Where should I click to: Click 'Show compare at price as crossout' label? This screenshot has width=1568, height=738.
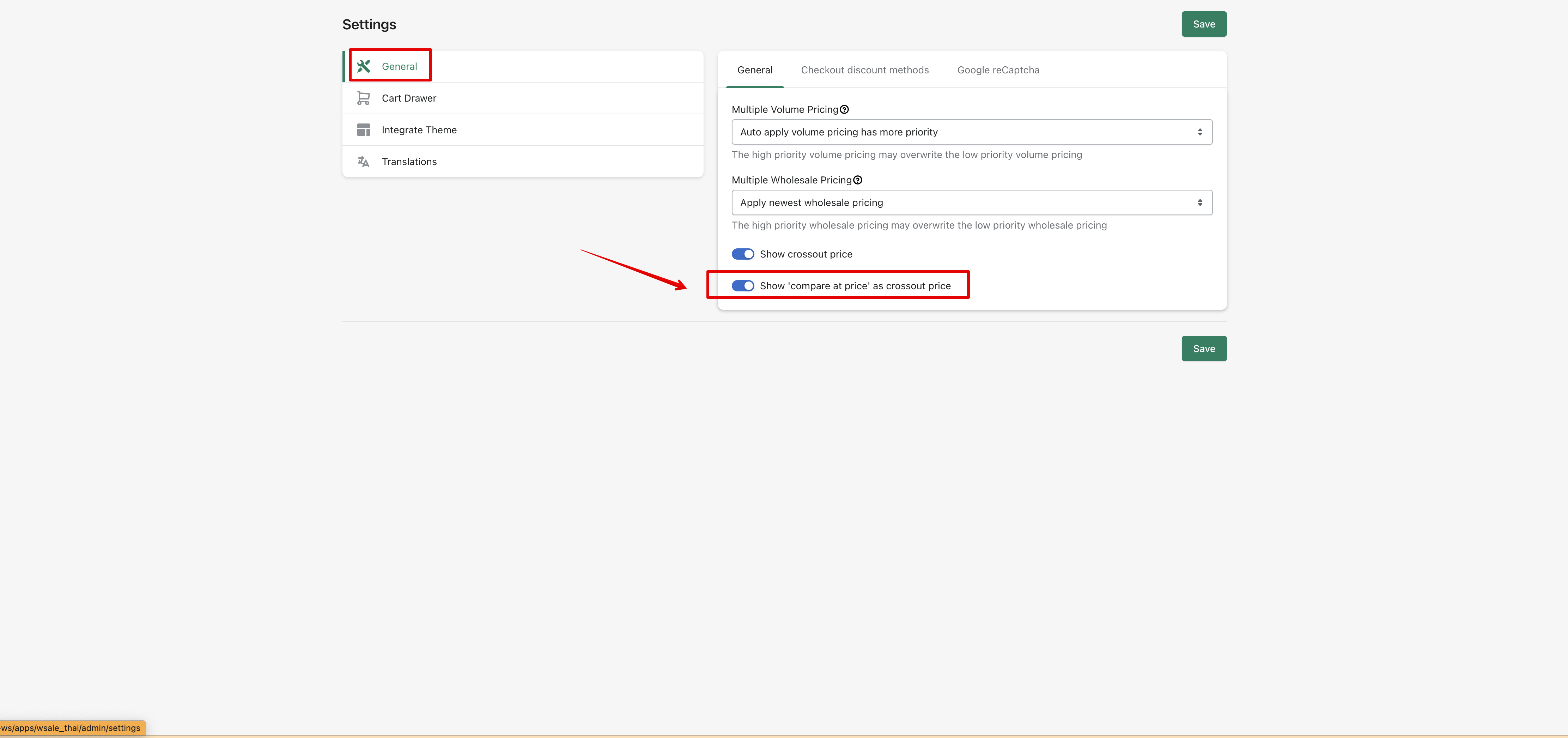pos(855,286)
